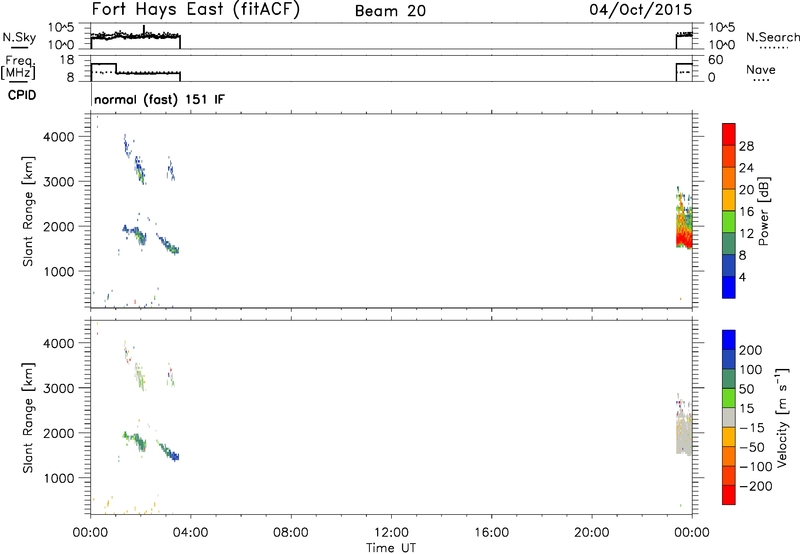
Task: Click the 'N.Sky' label
Action: coord(19,37)
